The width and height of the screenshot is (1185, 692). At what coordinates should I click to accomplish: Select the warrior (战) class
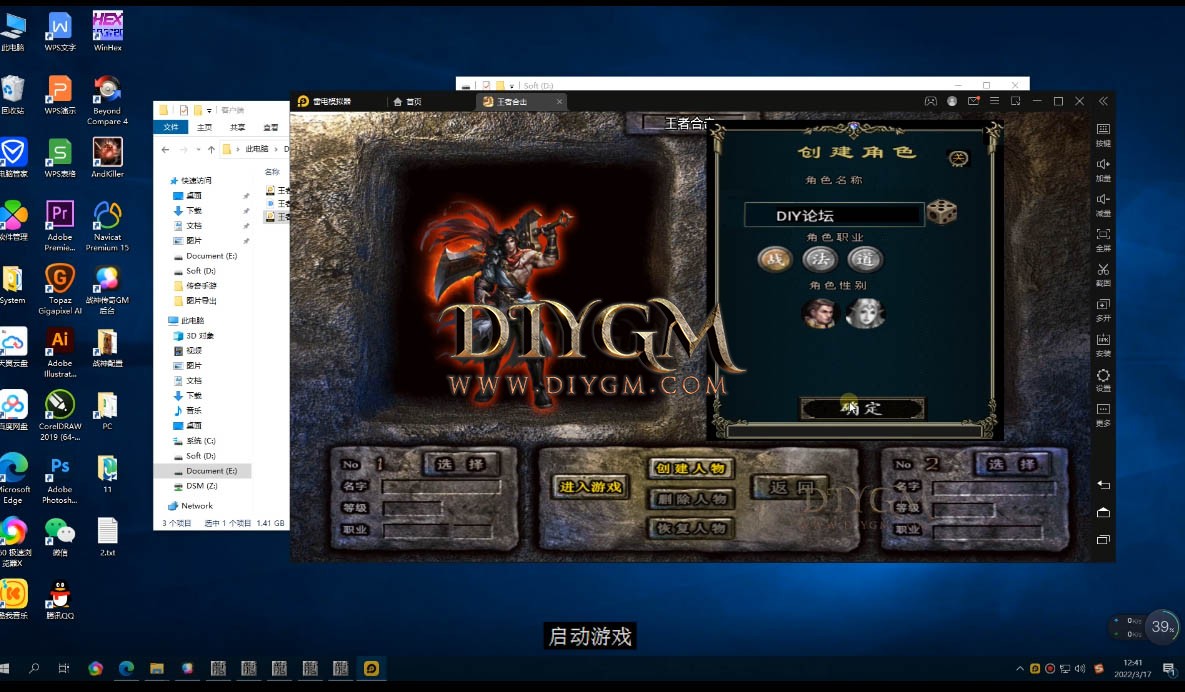[x=775, y=259]
